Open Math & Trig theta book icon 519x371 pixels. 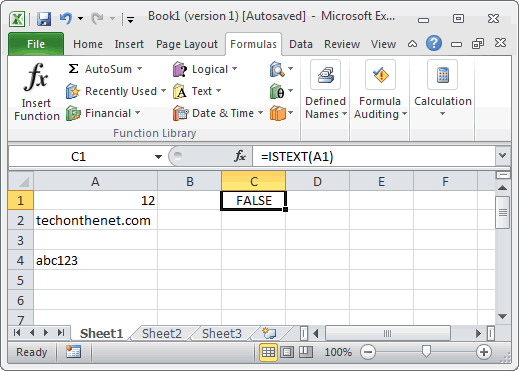277,91
